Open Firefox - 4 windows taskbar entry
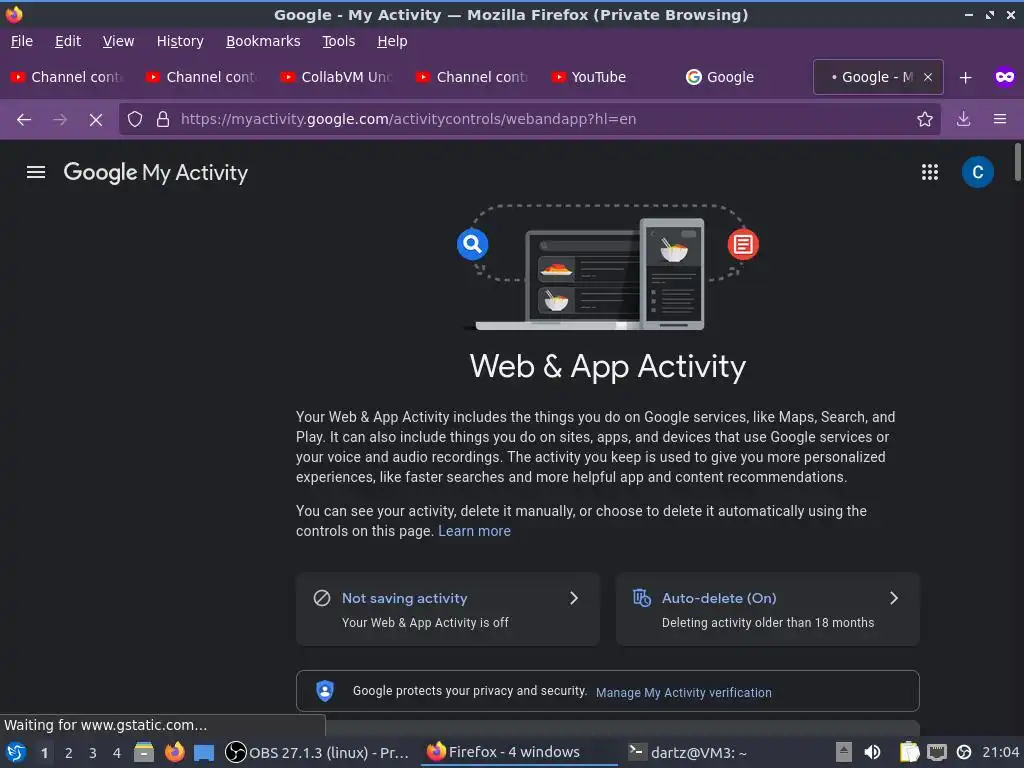The image size is (1024, 768). click(519, 752)
